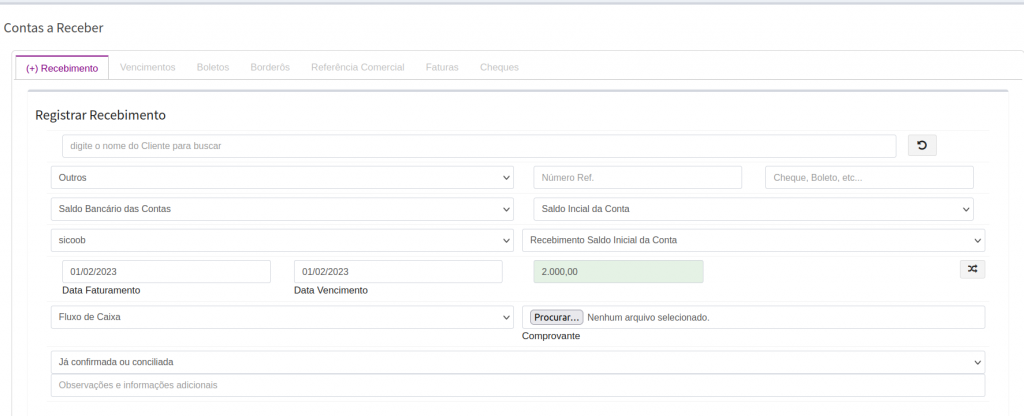This screenshot has width=1024, height=416.
Task: Click the shuffle icon next to amount
Action: tap(972, 269)
